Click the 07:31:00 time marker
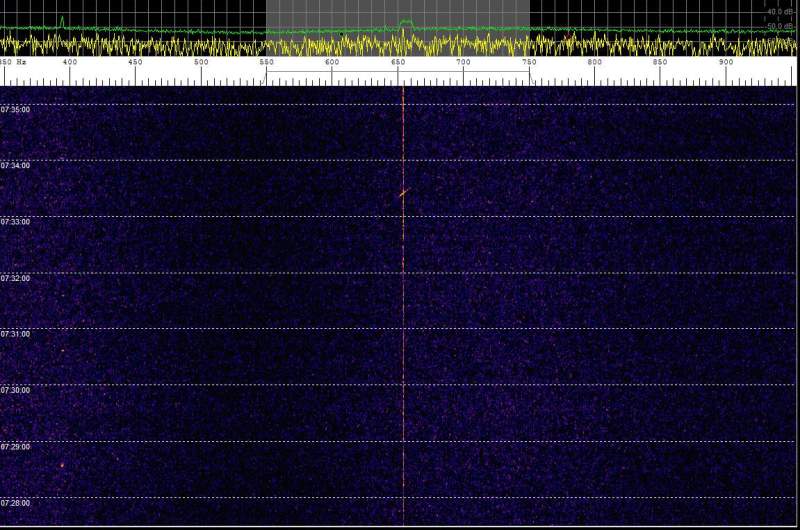This screenshot has width=800, height=530. click(x=16, y=334)
